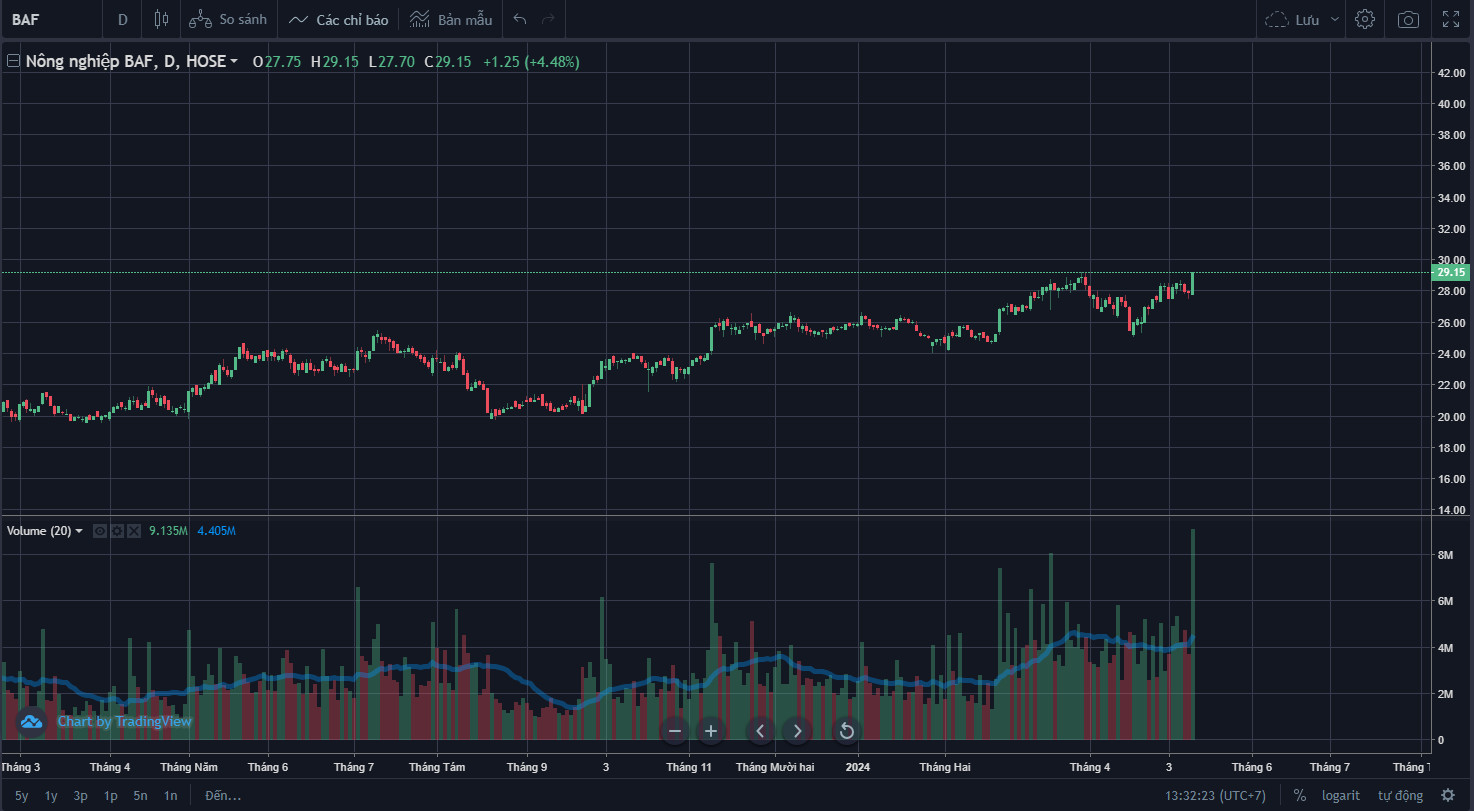Image resolution: width=1474 pixels, height=811 pixels.
Task: Open the Các chỉ báo indicators dialog
Action: (338, 19)
